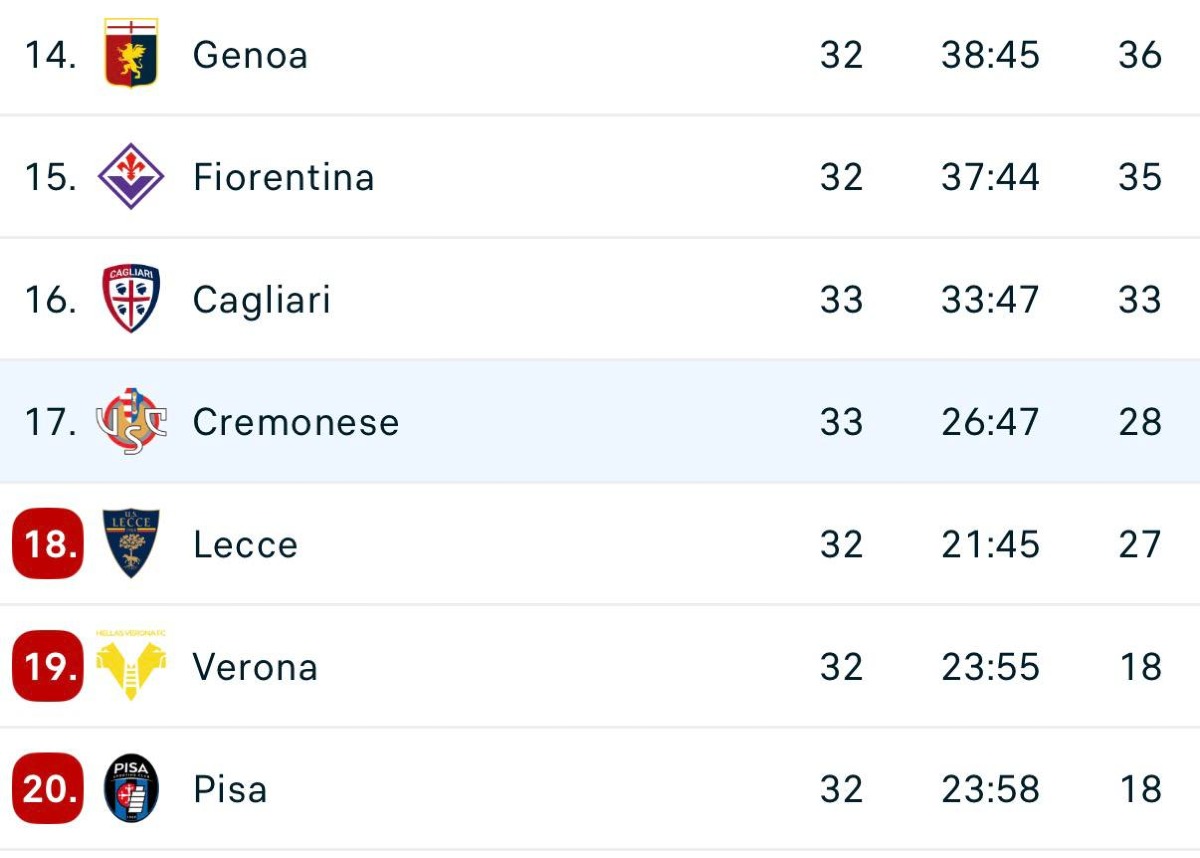Screen dimensions: 1200x858
Task: Click position number 17 in the table
Action: coord(50,423)
